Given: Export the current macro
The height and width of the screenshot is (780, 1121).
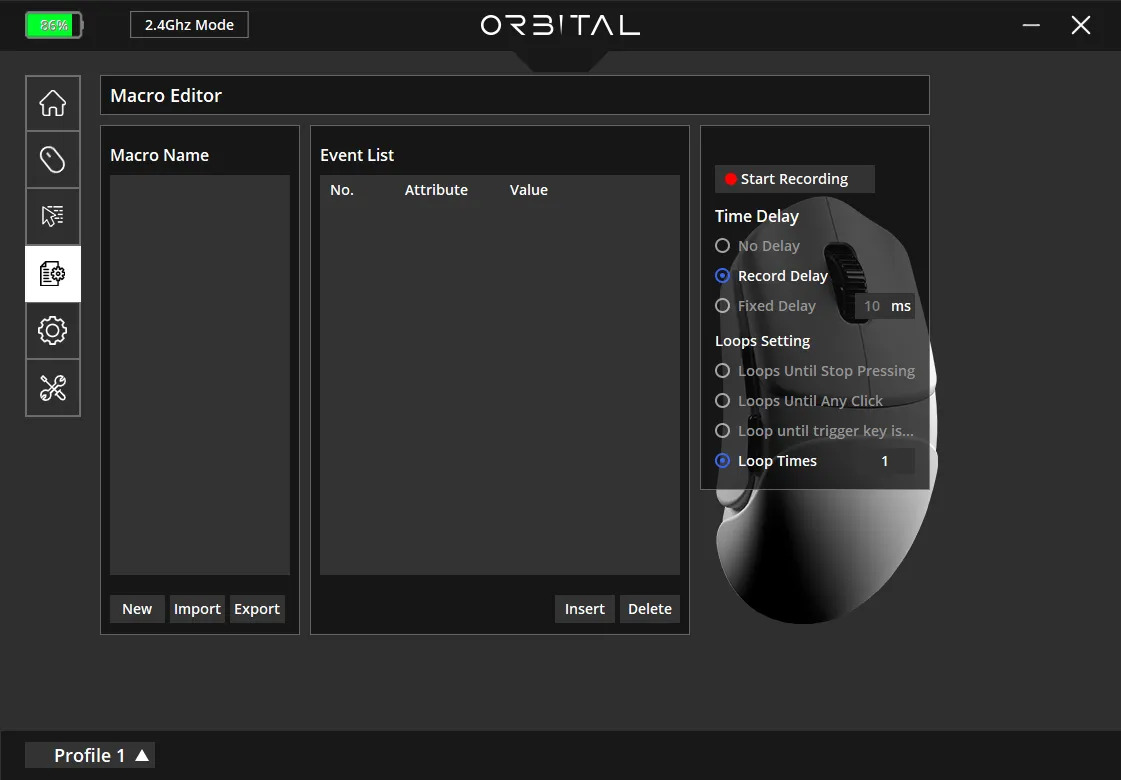Looking at the screenshot, I should tap(257, 608).
